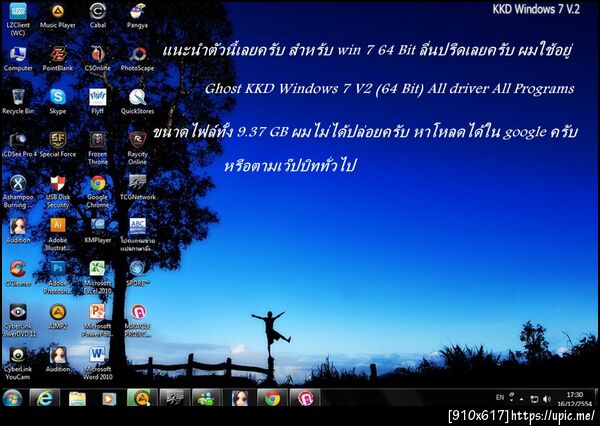Click the QuickStores shortcut
The height and width of the screenshot is (426, 600).
pos(137,102)
